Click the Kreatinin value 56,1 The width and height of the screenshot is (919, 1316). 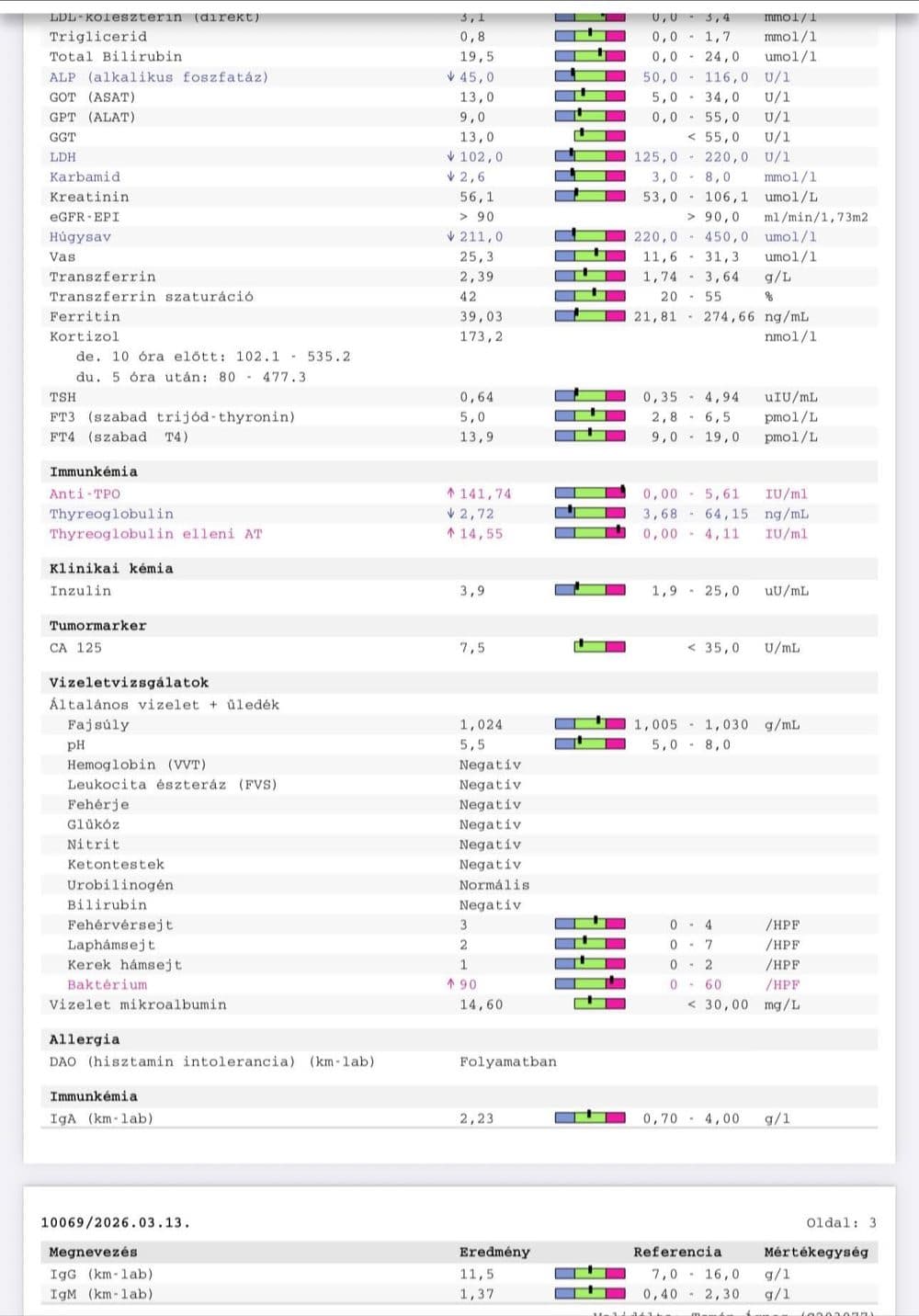coord(477,197)
